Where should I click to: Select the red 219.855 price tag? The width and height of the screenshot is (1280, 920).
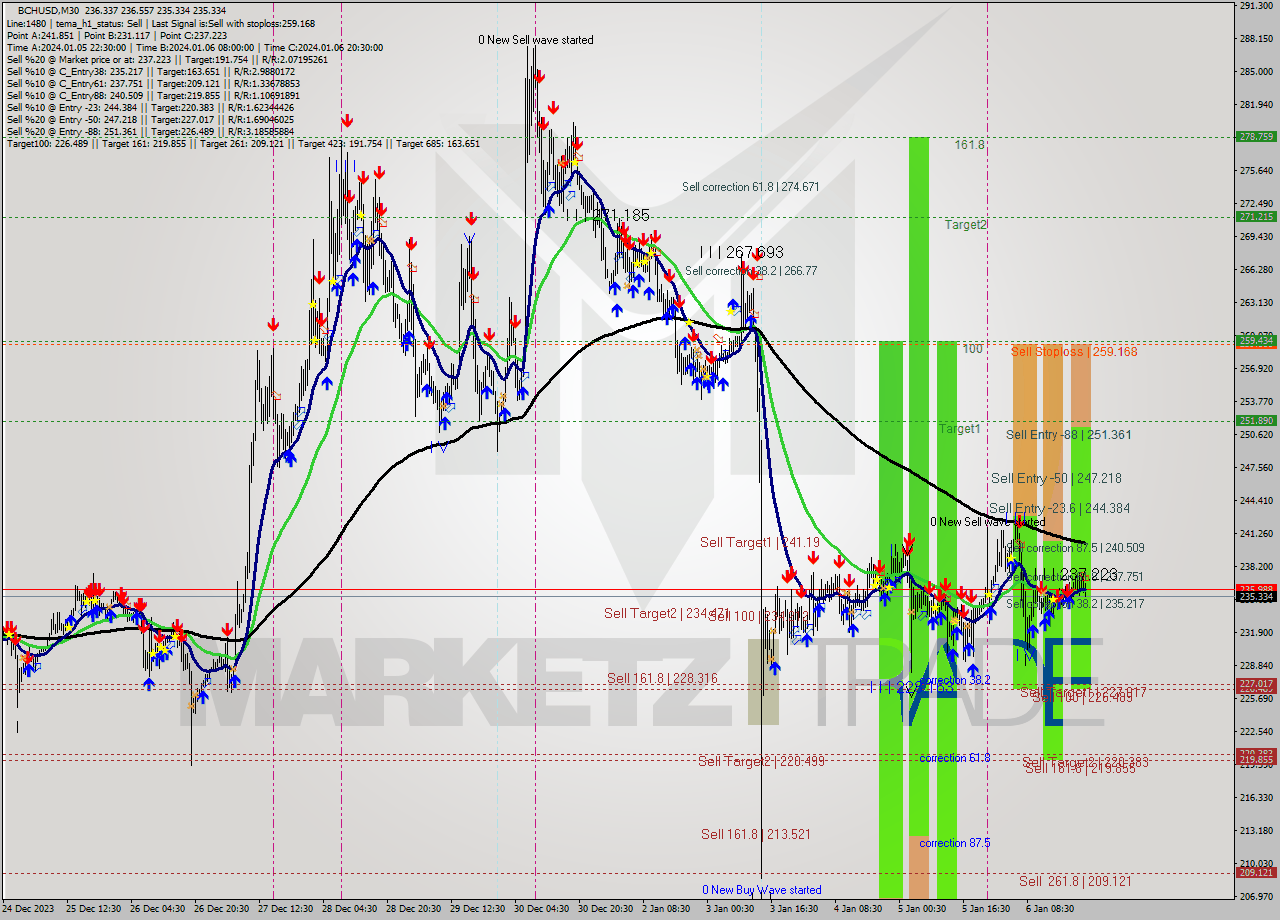(1256, 760)
